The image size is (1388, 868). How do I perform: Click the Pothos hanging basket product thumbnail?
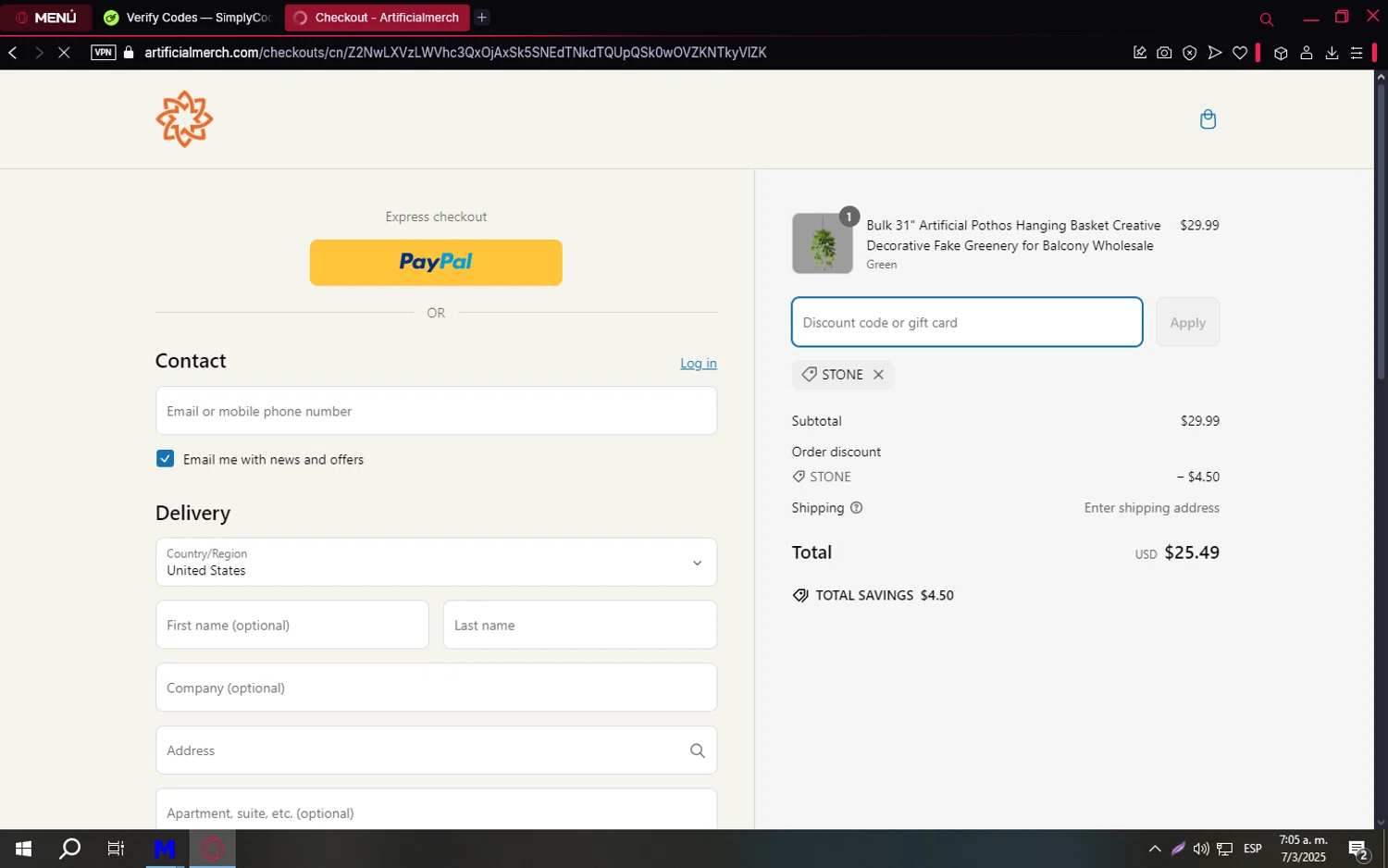pos(823,243)
